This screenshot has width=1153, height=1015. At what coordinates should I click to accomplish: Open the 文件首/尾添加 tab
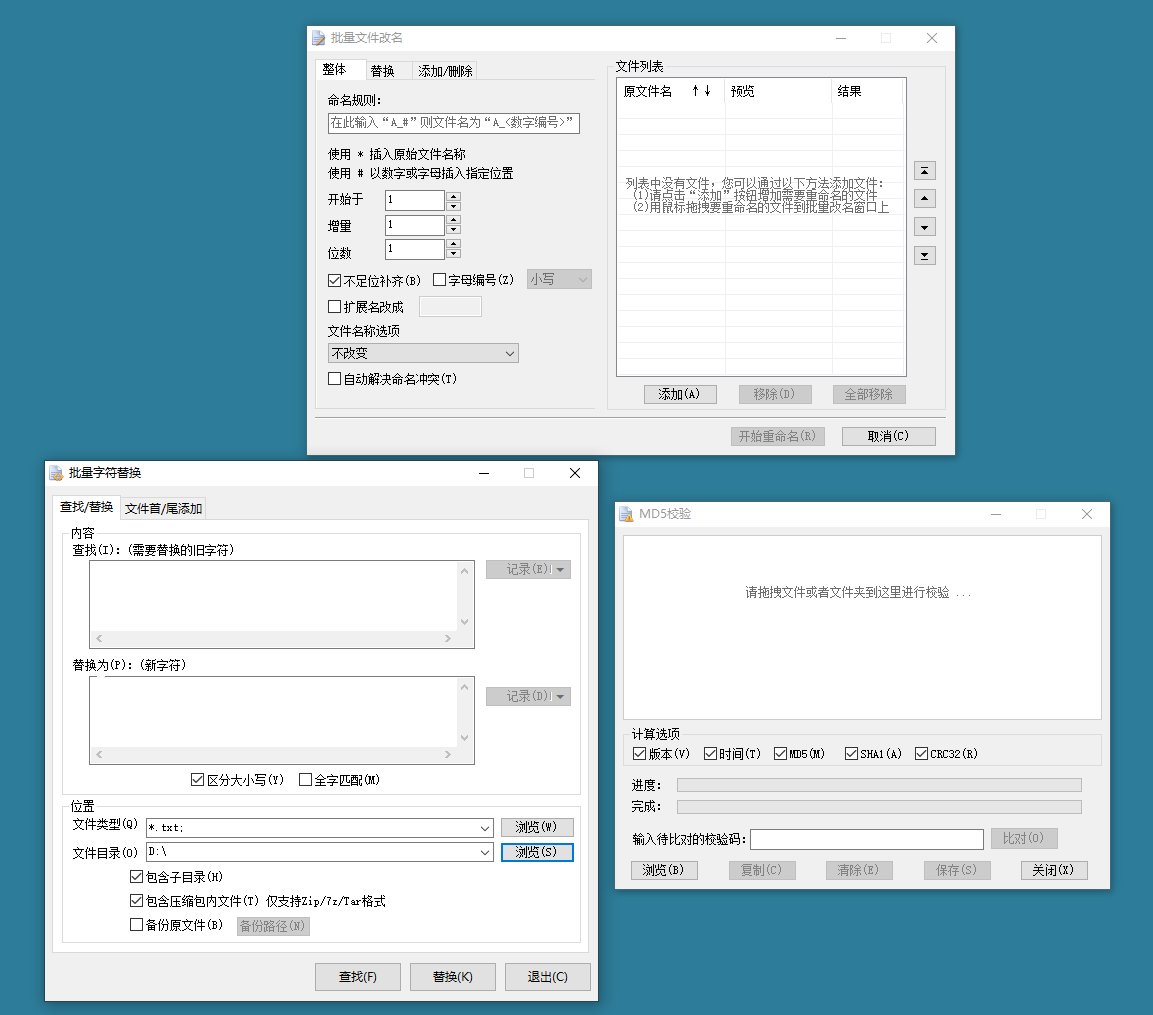click(x=163, y=508)
